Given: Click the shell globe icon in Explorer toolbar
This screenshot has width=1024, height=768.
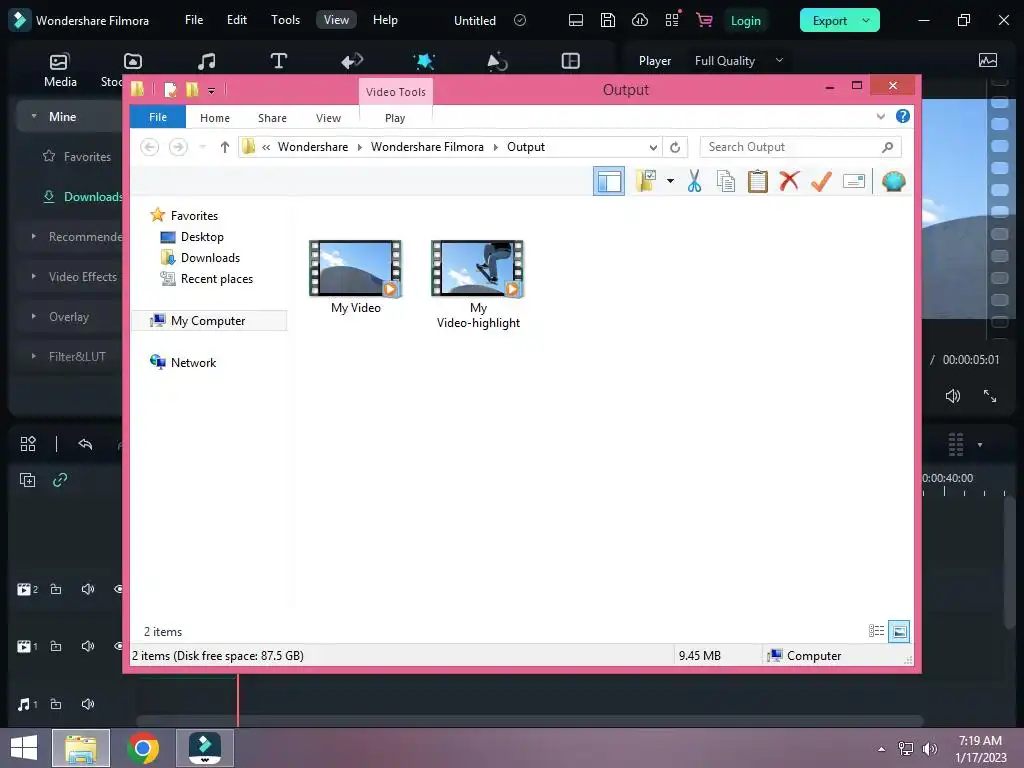Looking at the screenshot, I should tap(893, 181).
